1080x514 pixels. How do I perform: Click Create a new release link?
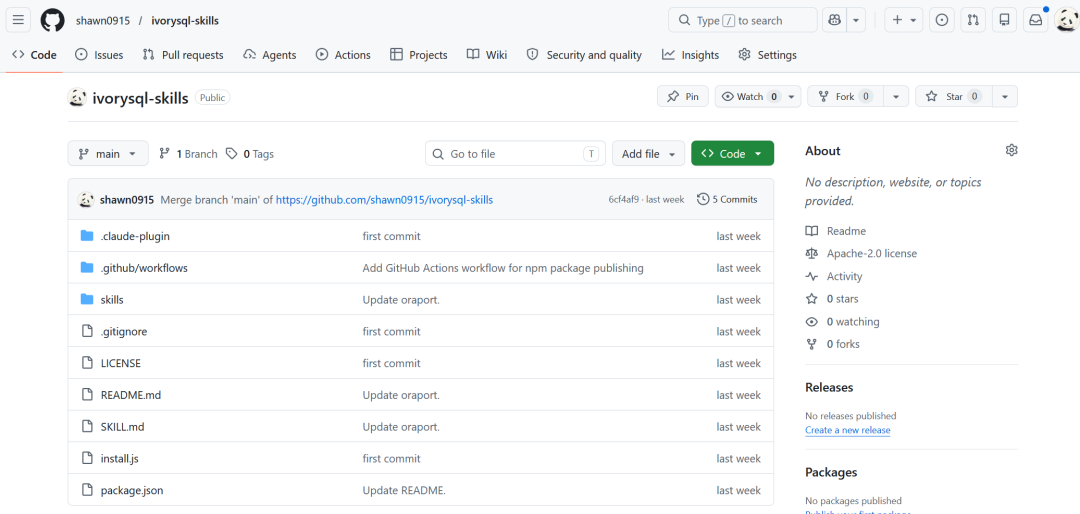click(x=847, y=430)
